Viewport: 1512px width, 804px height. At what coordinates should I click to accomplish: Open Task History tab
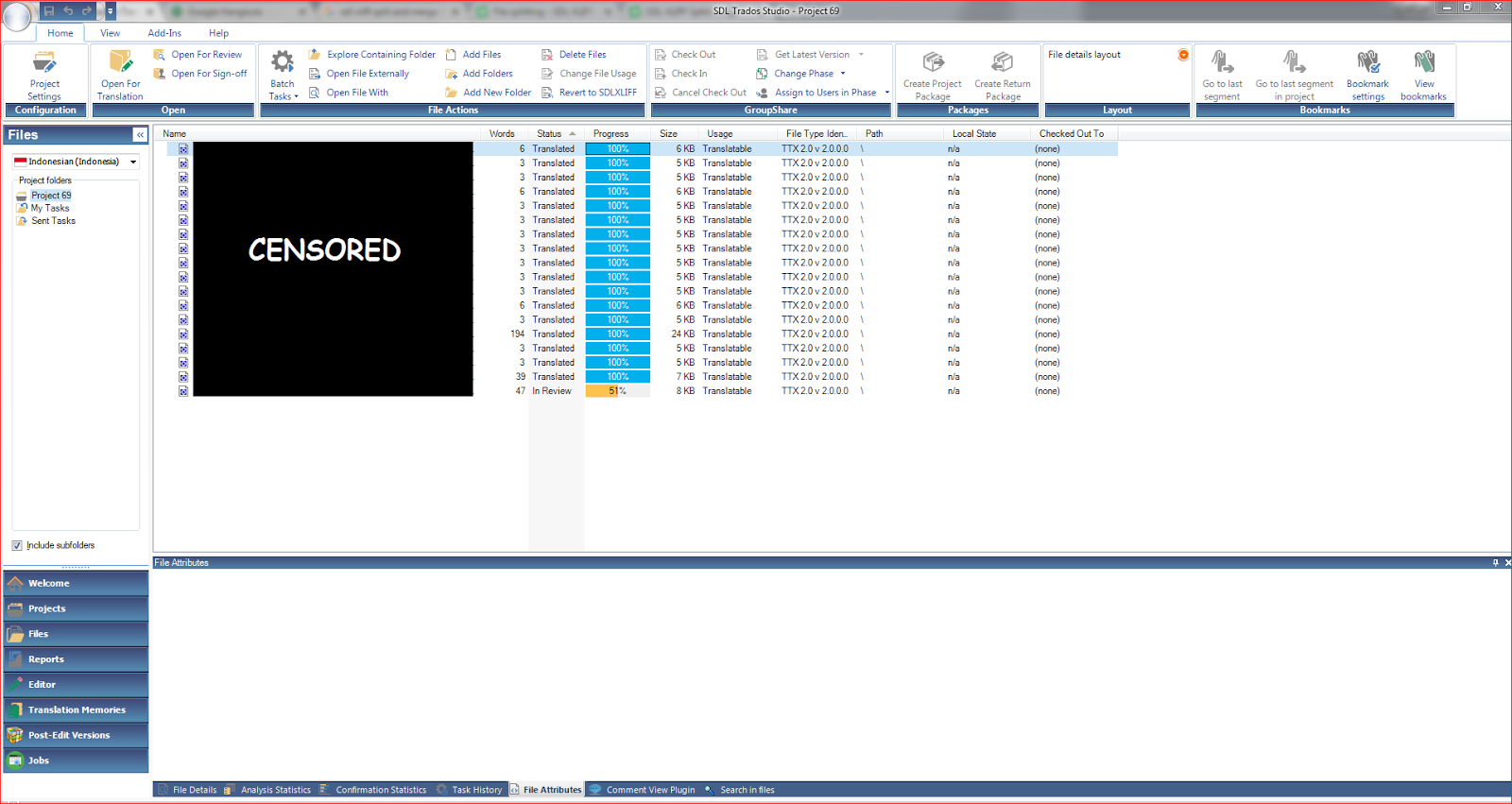click(x=470, y=790)
